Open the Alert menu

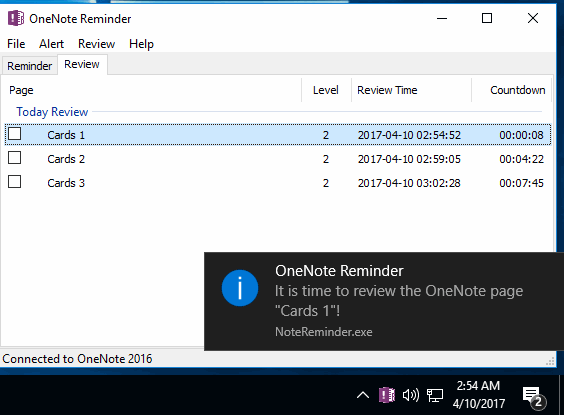(51, 44)
